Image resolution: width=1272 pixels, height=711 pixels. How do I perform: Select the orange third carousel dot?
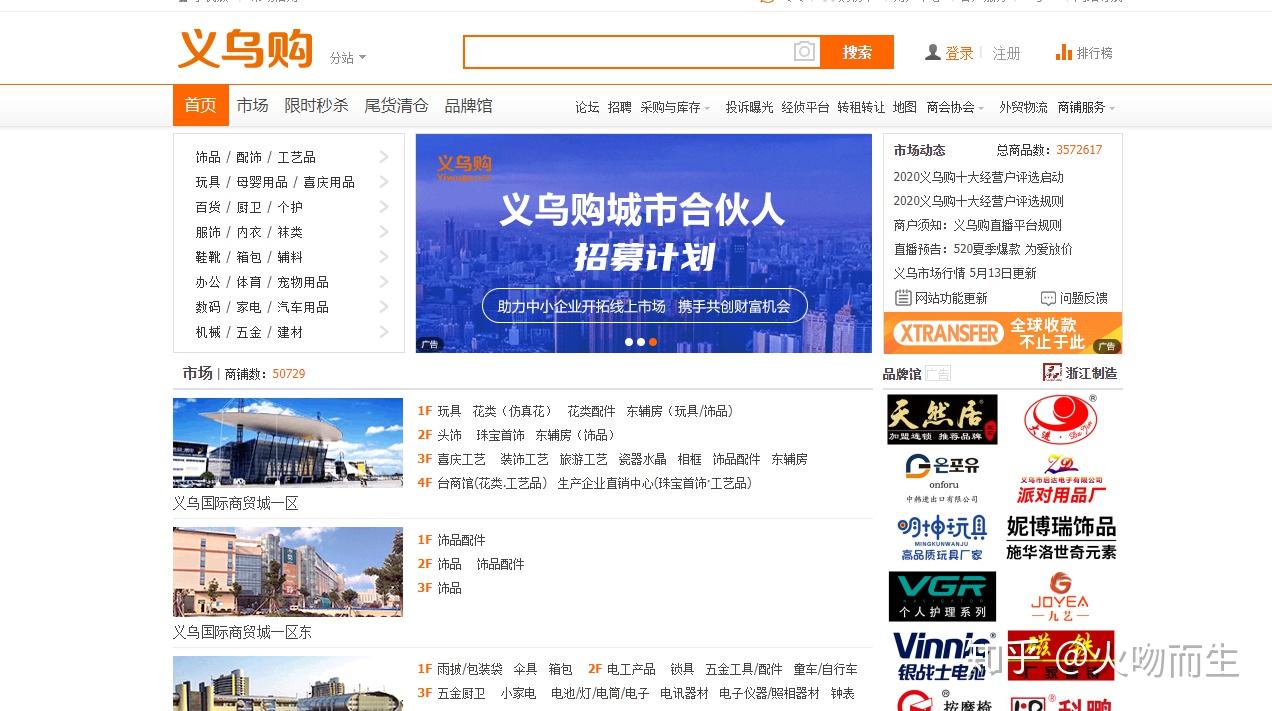click(653, 342)
